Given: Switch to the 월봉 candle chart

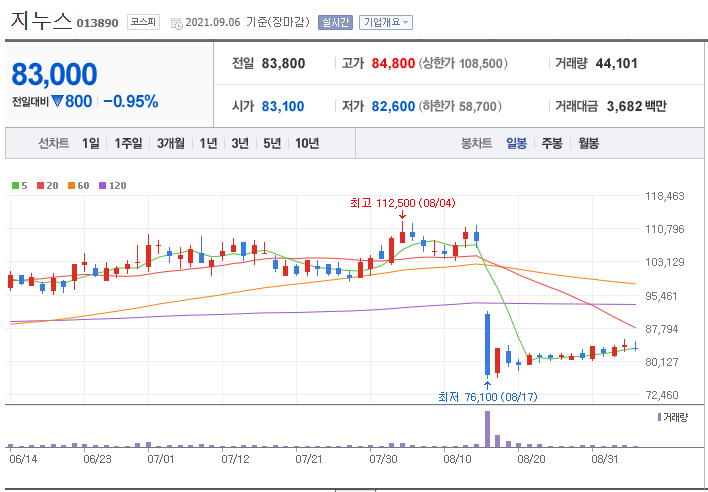Looking at the screenshot, I should tap(588, 144).
